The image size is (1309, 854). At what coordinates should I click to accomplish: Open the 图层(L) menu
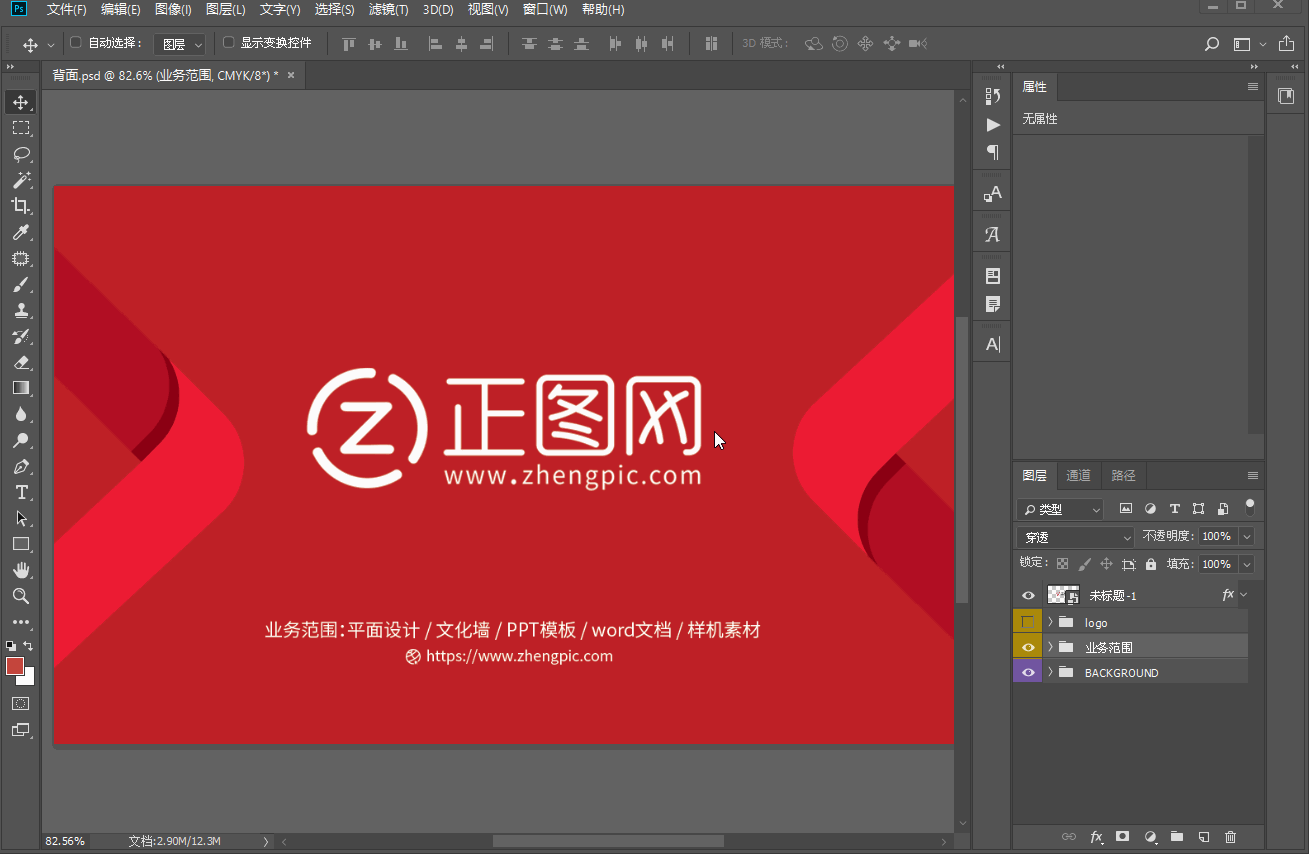pos(225,10)
